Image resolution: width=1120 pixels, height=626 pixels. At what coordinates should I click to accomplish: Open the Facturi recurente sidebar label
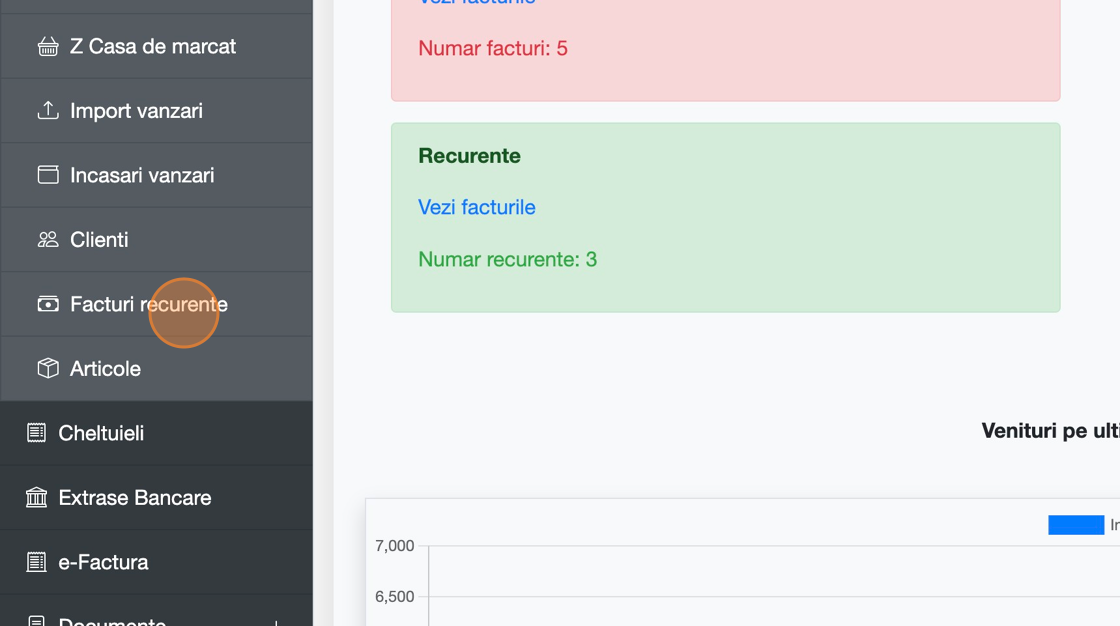pyautogui.click(x=148, y=304)
